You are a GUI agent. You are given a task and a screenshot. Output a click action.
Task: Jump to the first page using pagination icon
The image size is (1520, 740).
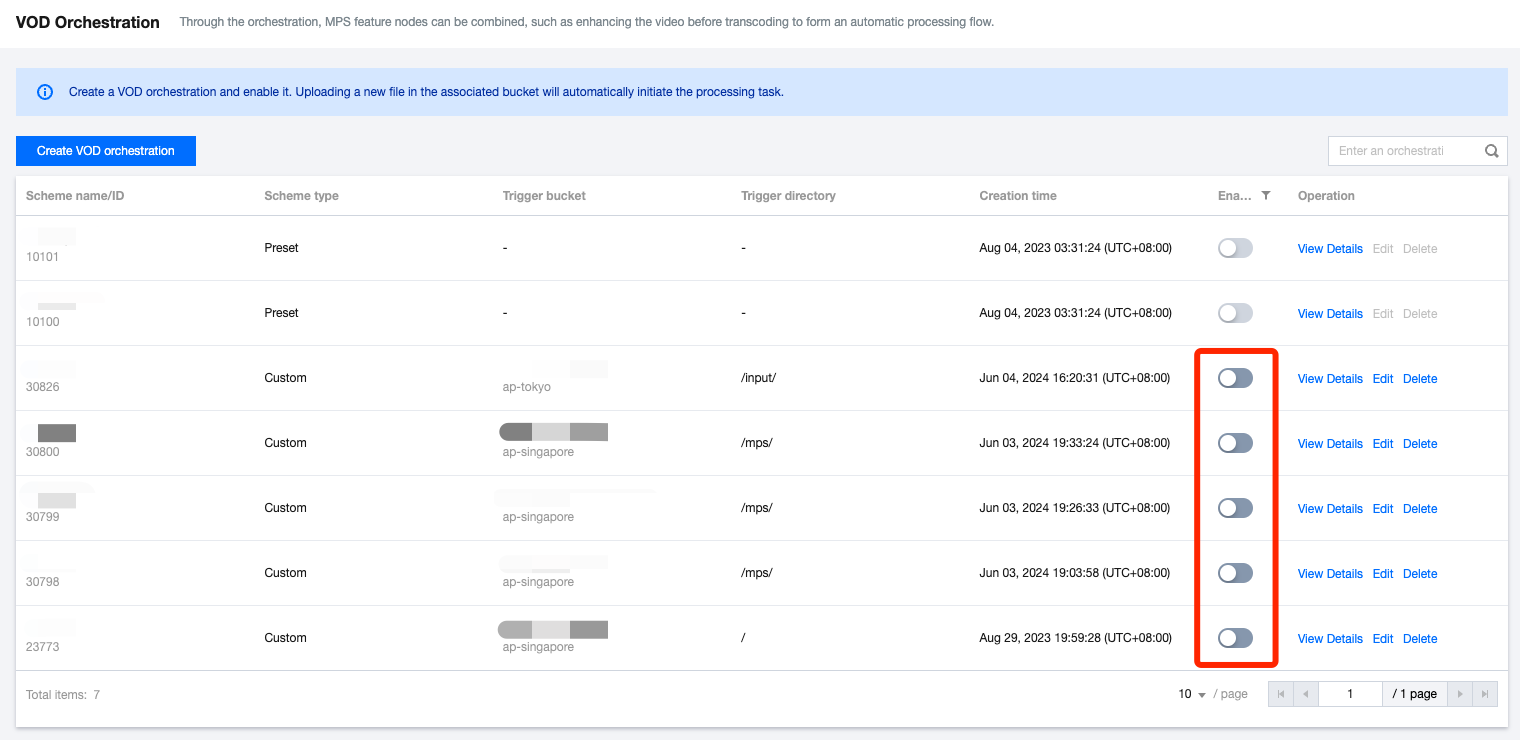[1281, 693]
